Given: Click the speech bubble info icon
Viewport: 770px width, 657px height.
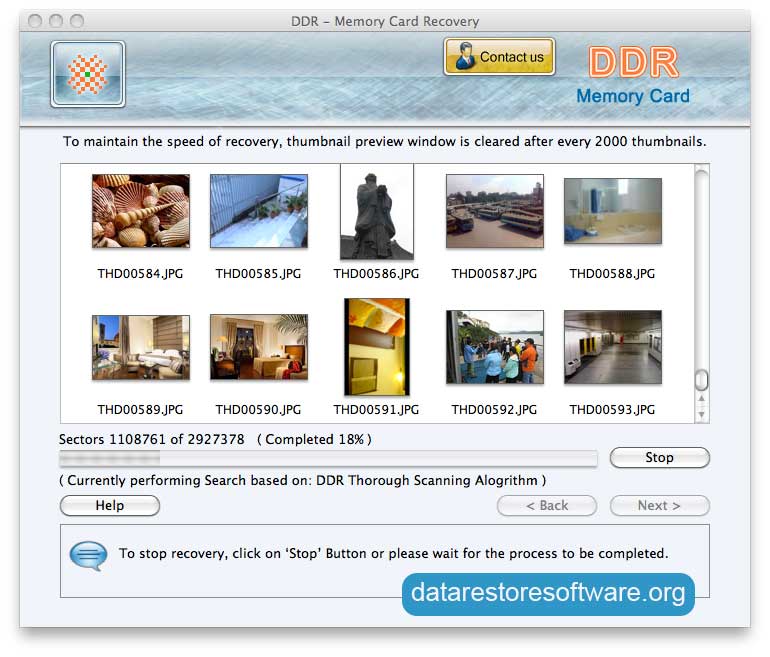Looking at the screenshot, I should click(88, 555).
